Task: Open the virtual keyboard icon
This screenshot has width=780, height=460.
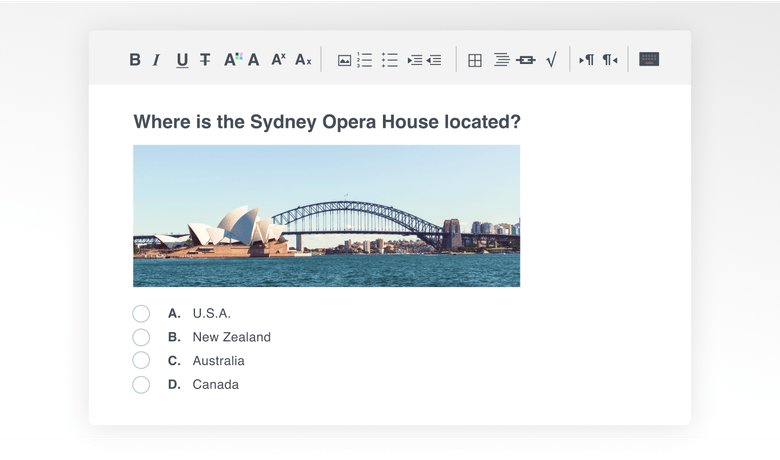Action: 649,59
